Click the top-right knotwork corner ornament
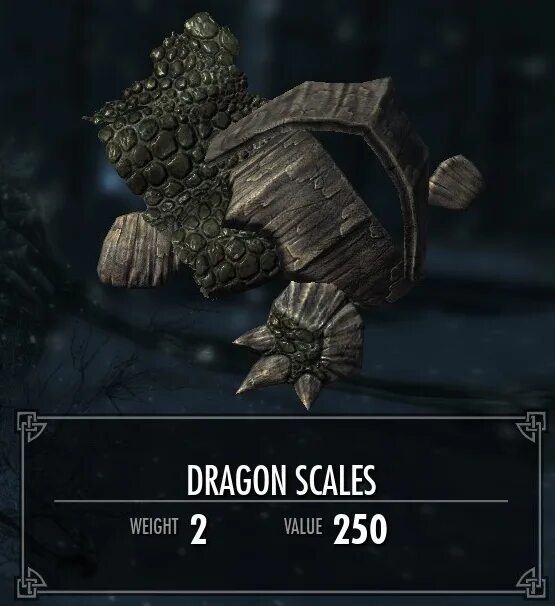The image size is (555, 606). tap(532, 426)
